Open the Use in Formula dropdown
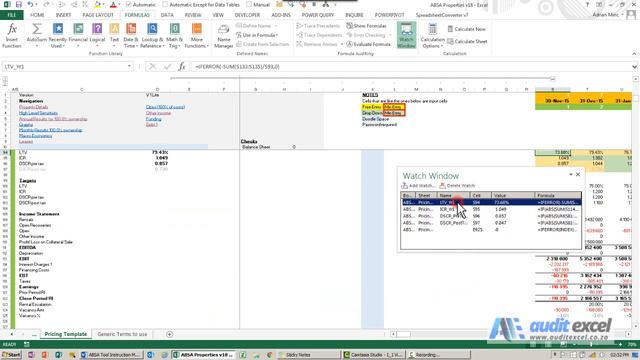Image resolution: width=640 pixels, height=360 pixels. coord(257,35)
